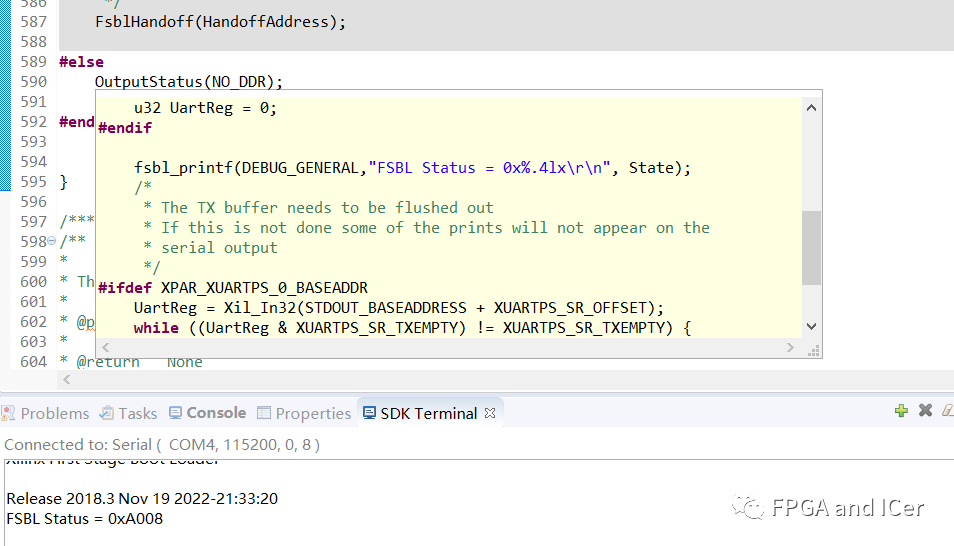The width and height of the screenshot is (954, 546).
Task: Disconnect the terminal with the X icon
Action: click(925, 410)
